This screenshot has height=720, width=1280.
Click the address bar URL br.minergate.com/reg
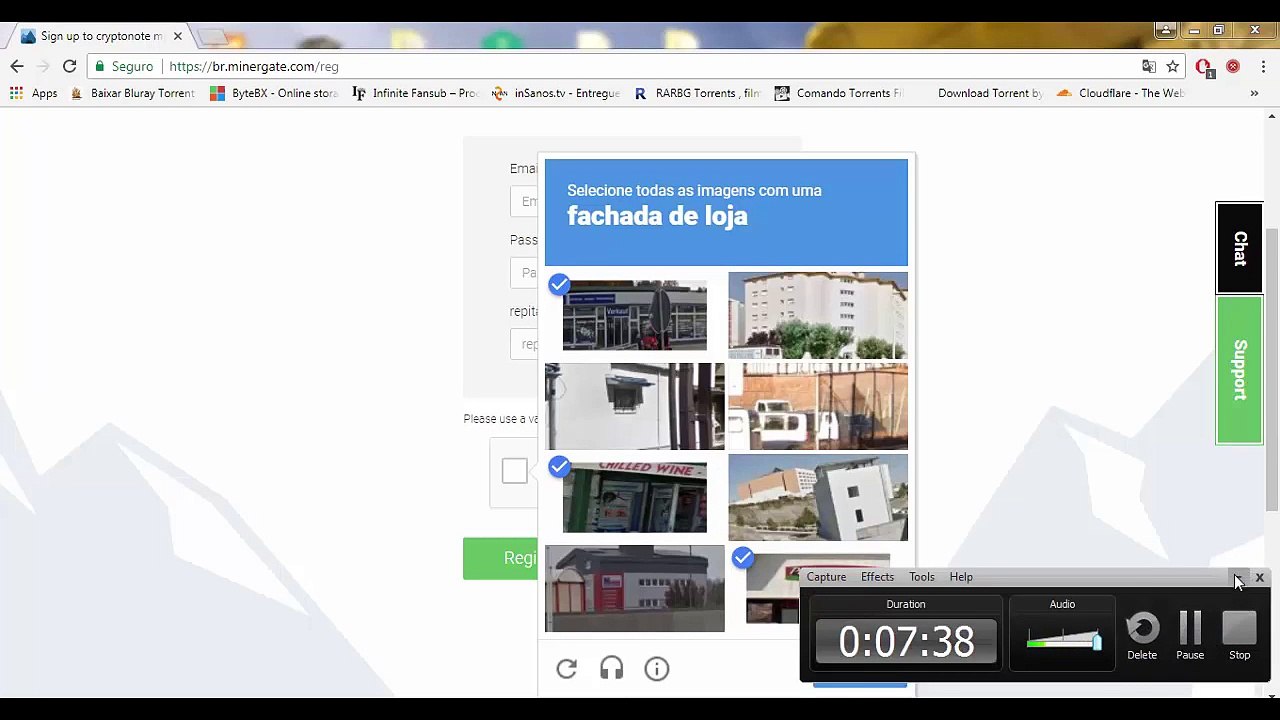tap(254, 66)
